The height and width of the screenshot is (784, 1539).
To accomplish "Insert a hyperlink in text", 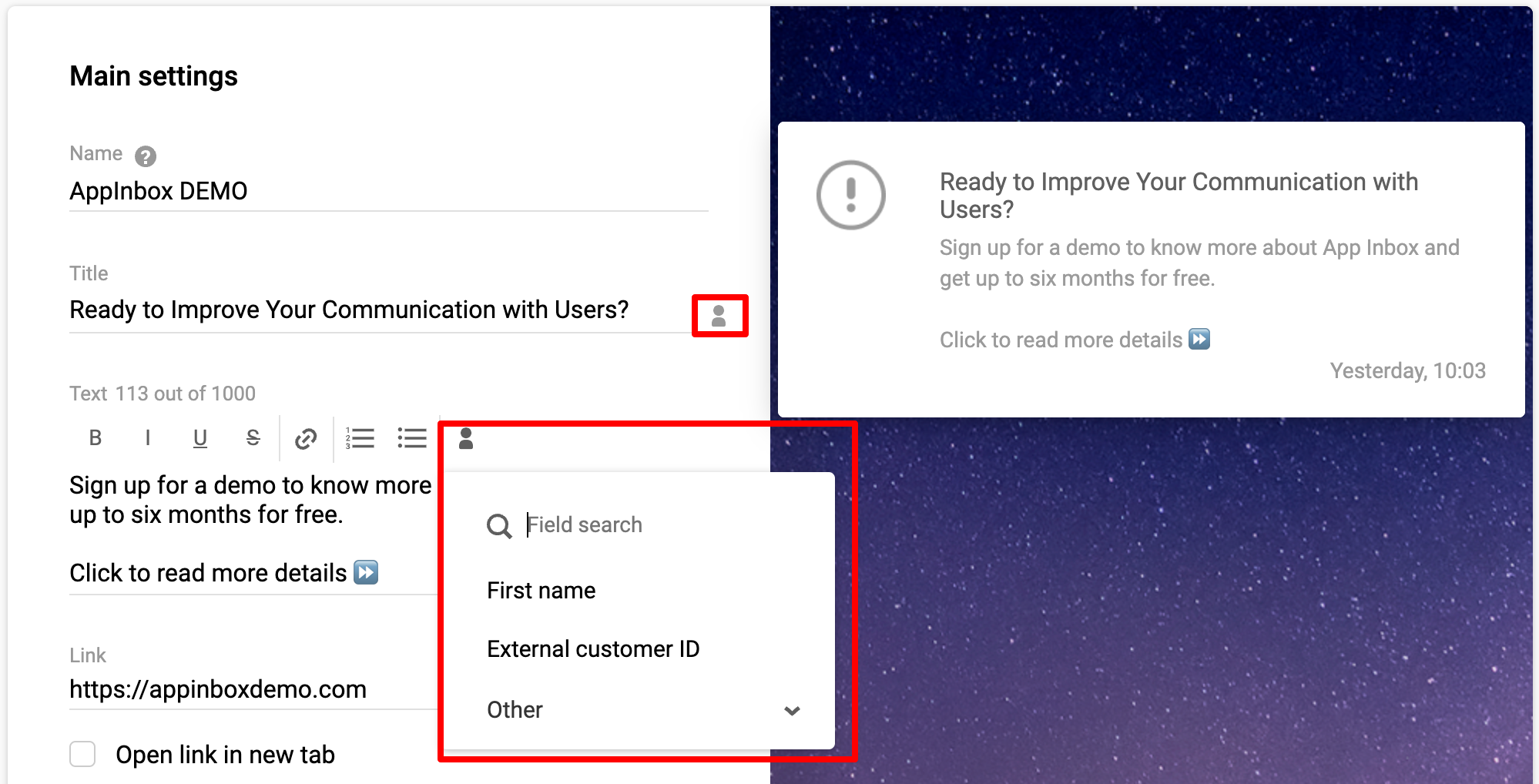I will (x=306, y=439).
